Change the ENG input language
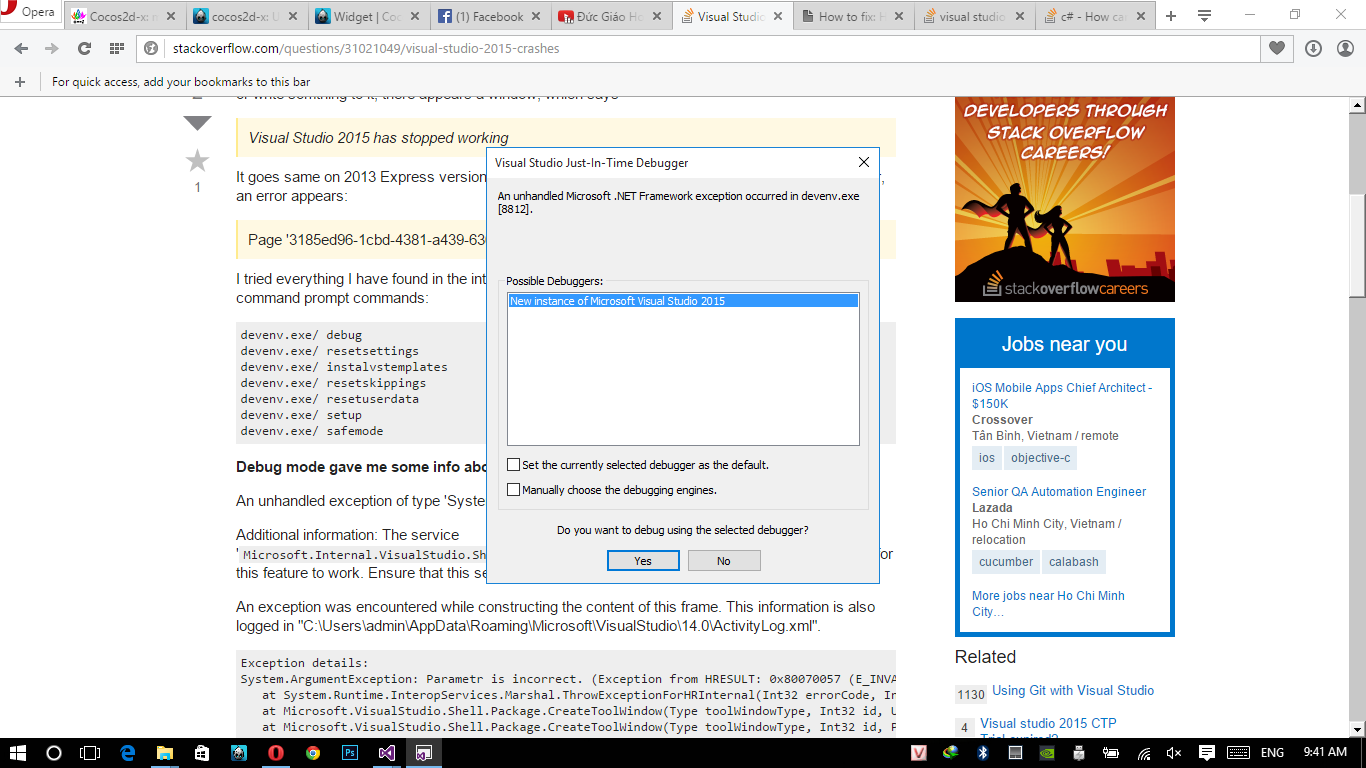The image size is (1366, 768). (1272, 753)
